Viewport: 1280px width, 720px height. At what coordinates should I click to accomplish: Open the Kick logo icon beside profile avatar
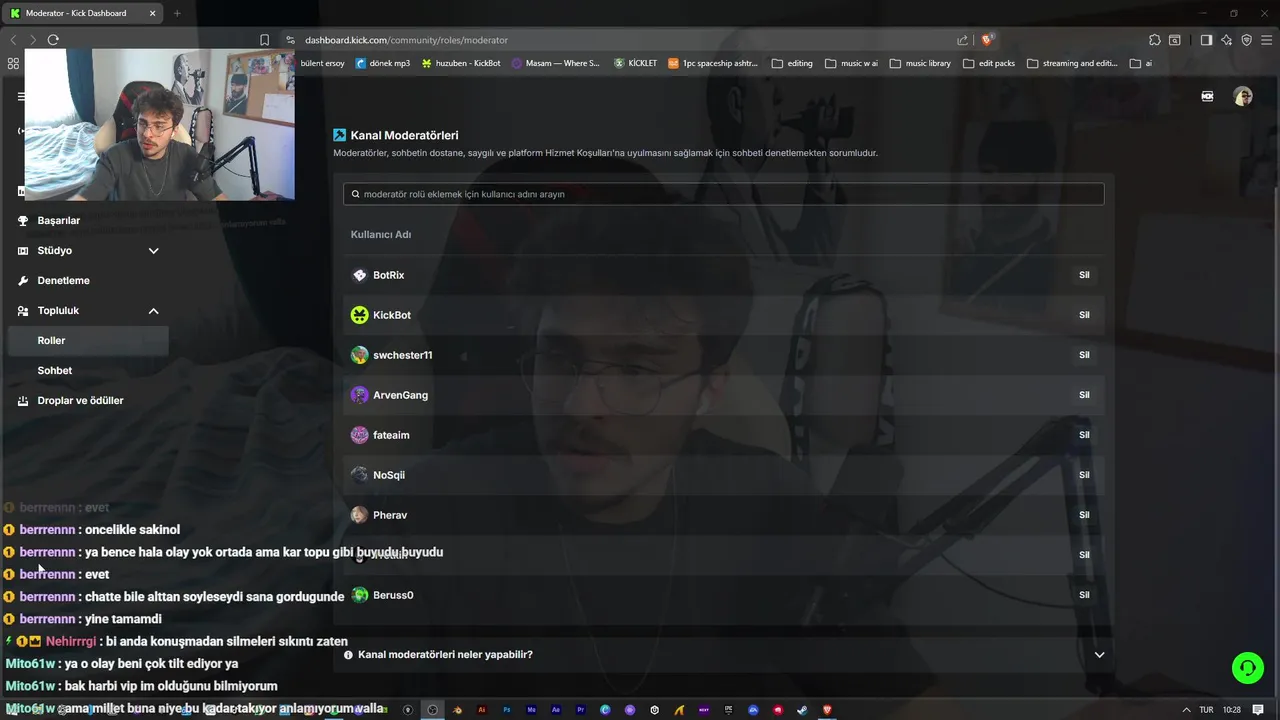click(x=1207, y=96)
